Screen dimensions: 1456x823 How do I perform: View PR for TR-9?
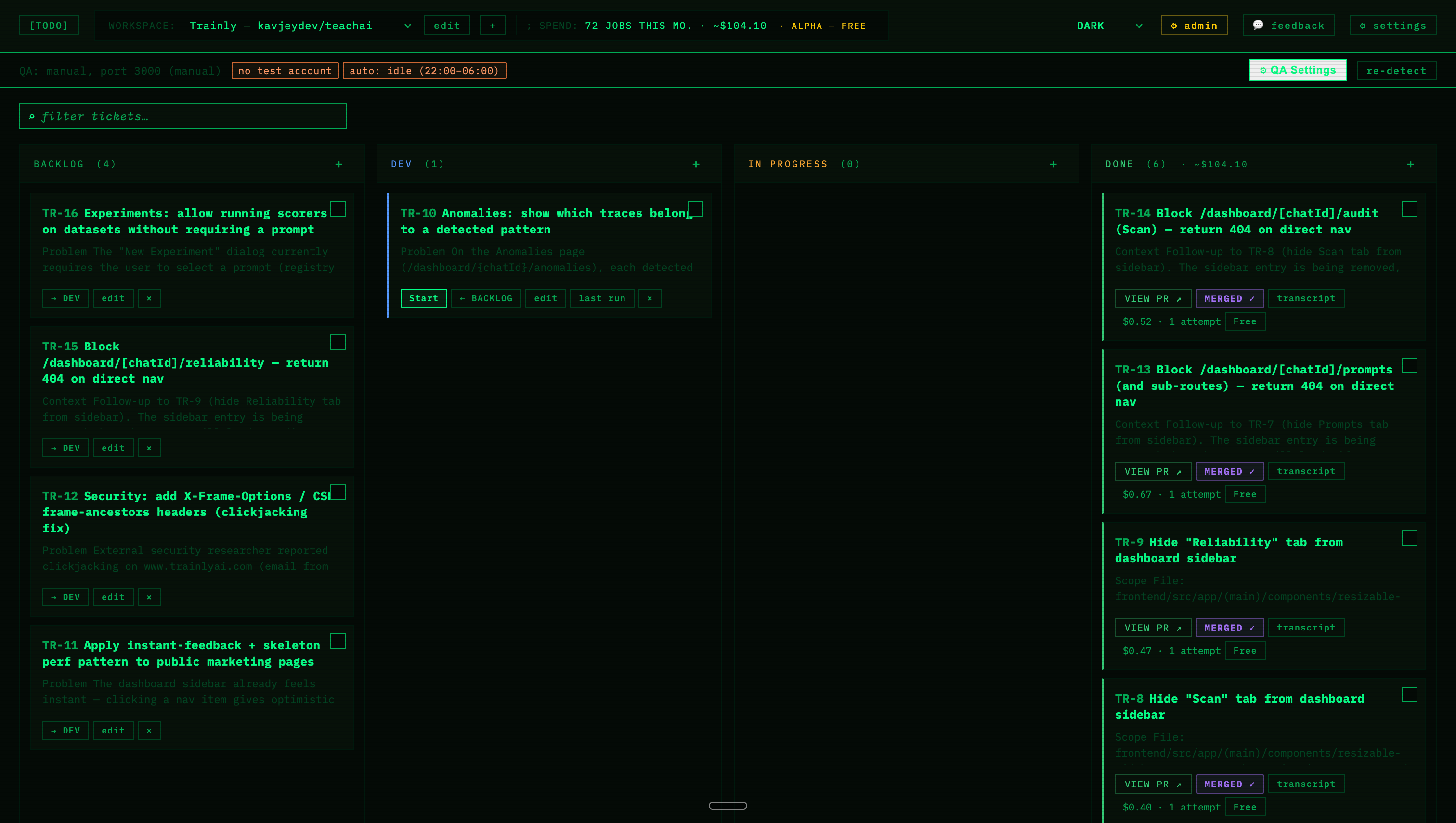point(1154,628)
